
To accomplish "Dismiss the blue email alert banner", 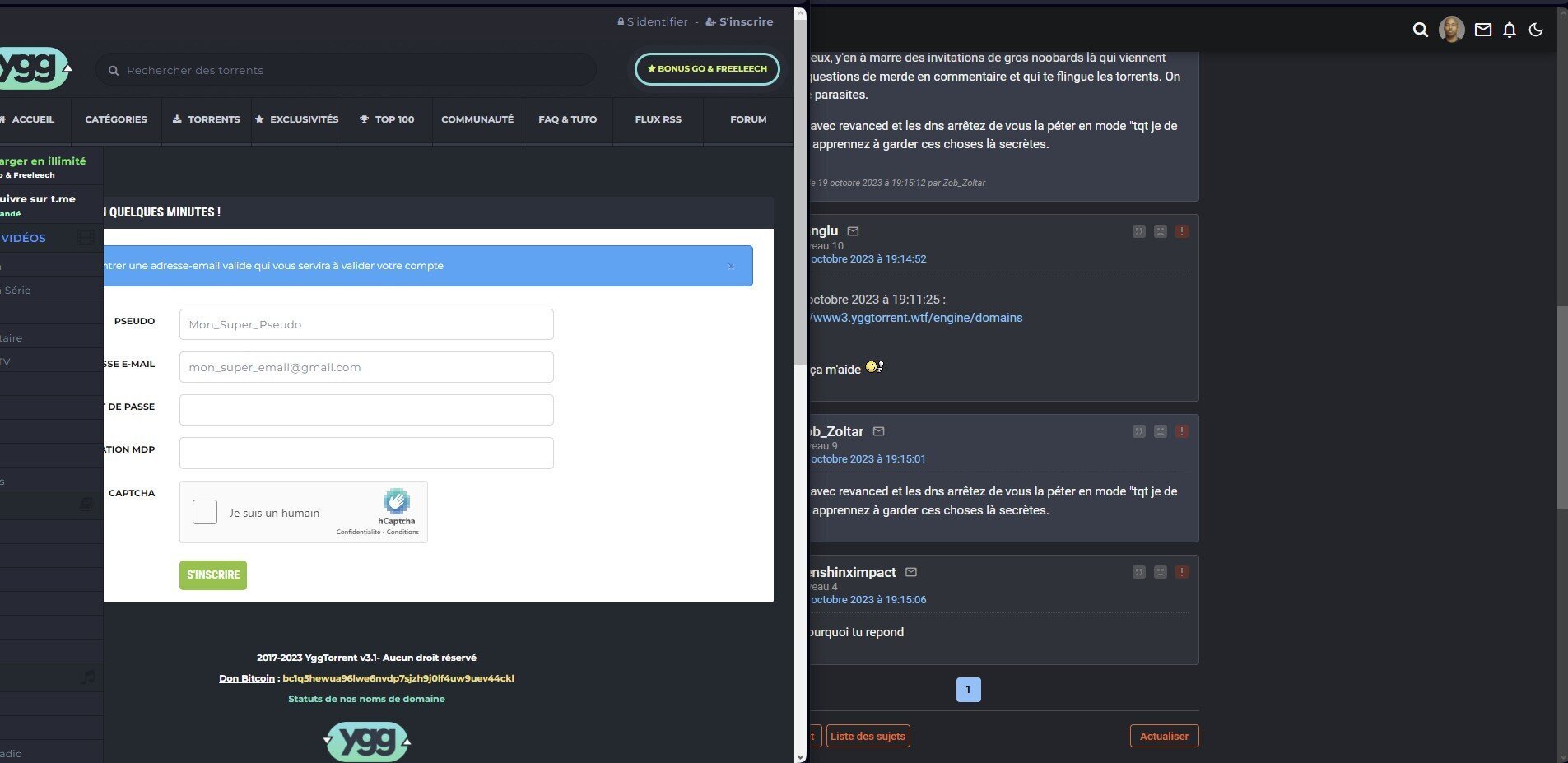I will (x=730, y=266).
